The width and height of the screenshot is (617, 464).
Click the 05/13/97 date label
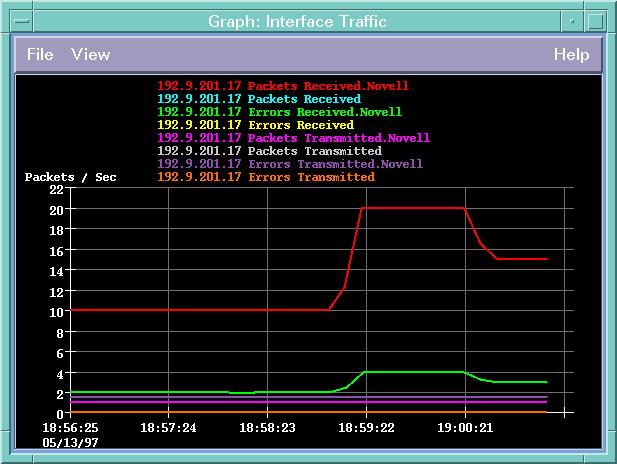coord(70,441)
